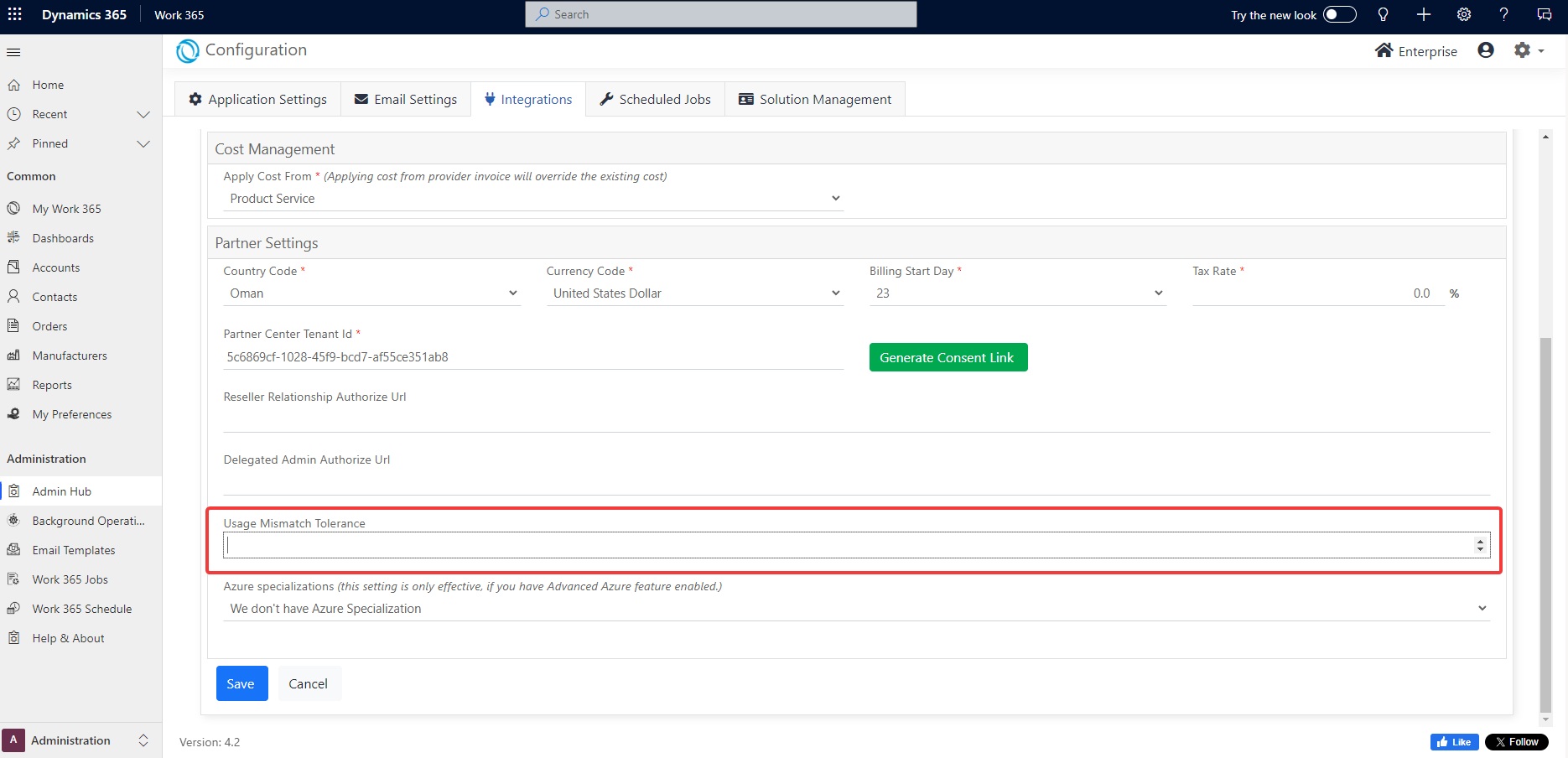Screen dimensions: 1568x758
Task: Open Manufacturers page
Action: [80, 356]
